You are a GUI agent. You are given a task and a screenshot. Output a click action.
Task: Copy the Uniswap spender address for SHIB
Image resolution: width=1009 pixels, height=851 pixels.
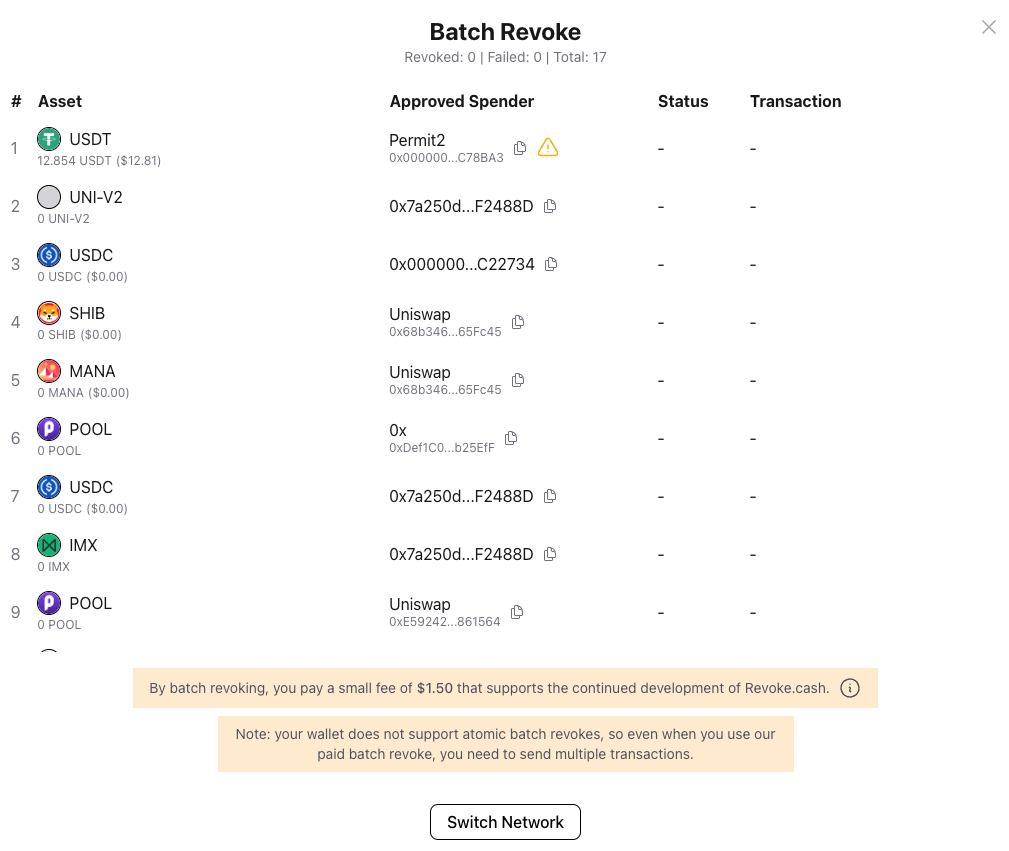pos(517,321)
